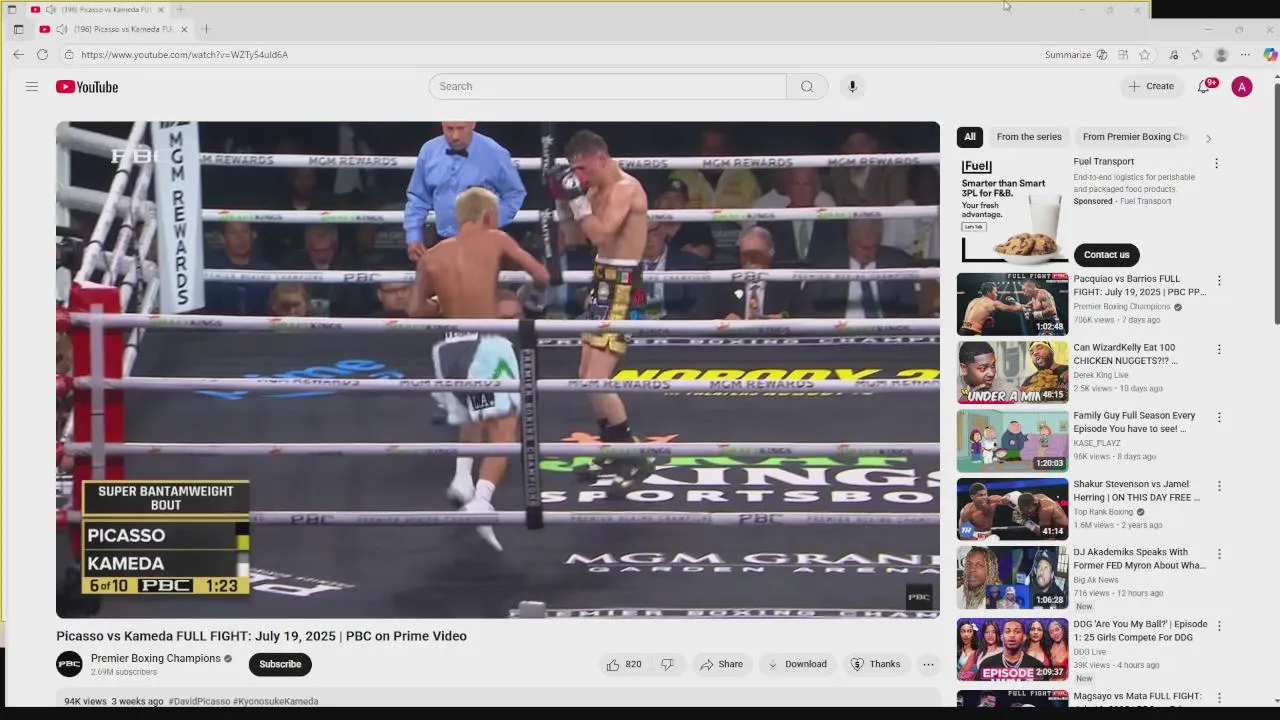The width and height of the screenshot is (1280, 720).
Task: Open the media control icon in the toolbar
Action: 1174,55
